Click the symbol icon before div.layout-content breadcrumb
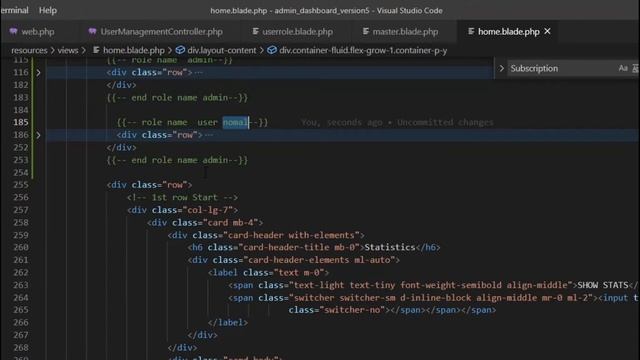The image size is (640, 360). (180, 50)
